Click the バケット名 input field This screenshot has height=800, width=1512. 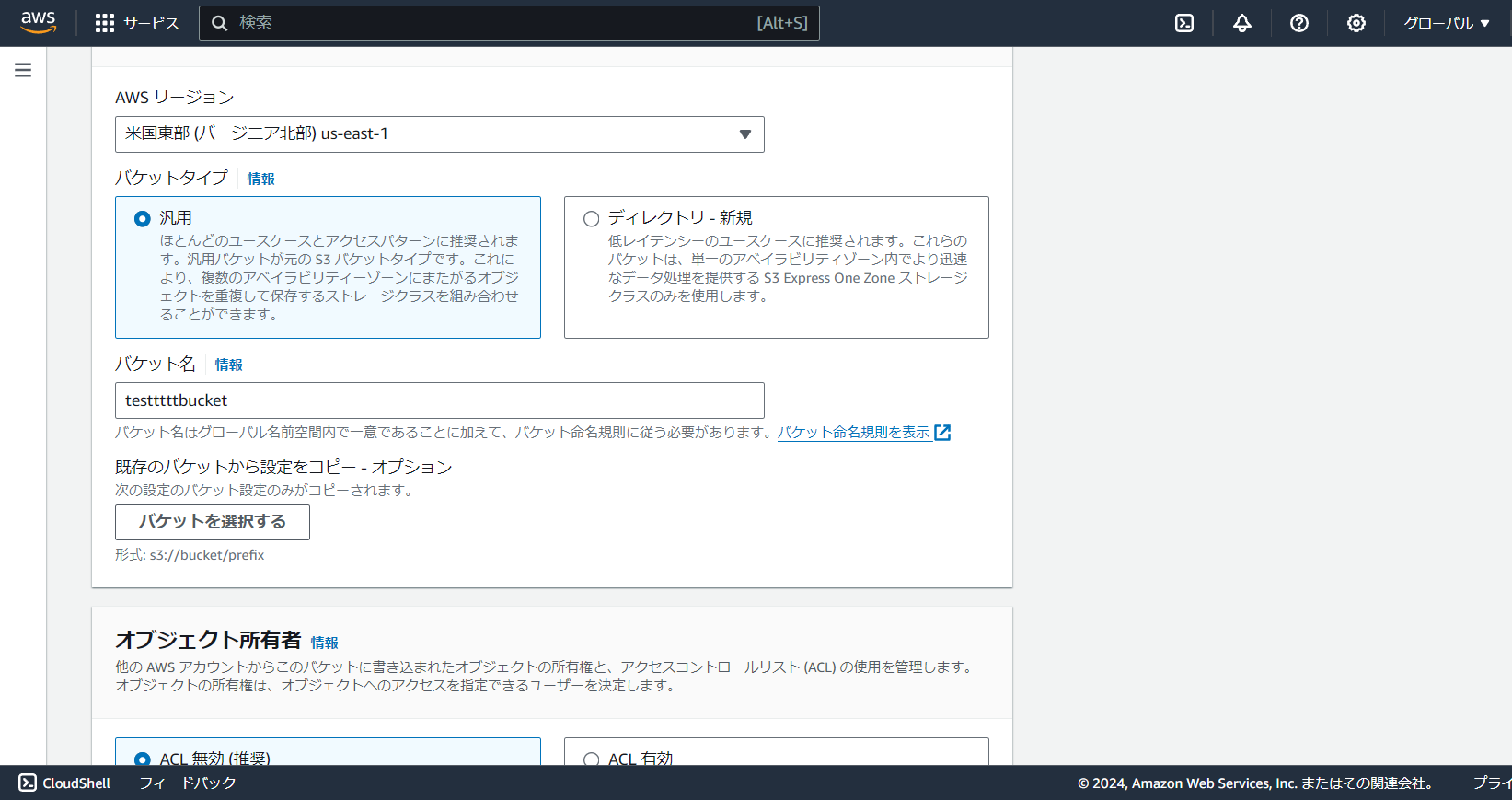click(440, 400)
